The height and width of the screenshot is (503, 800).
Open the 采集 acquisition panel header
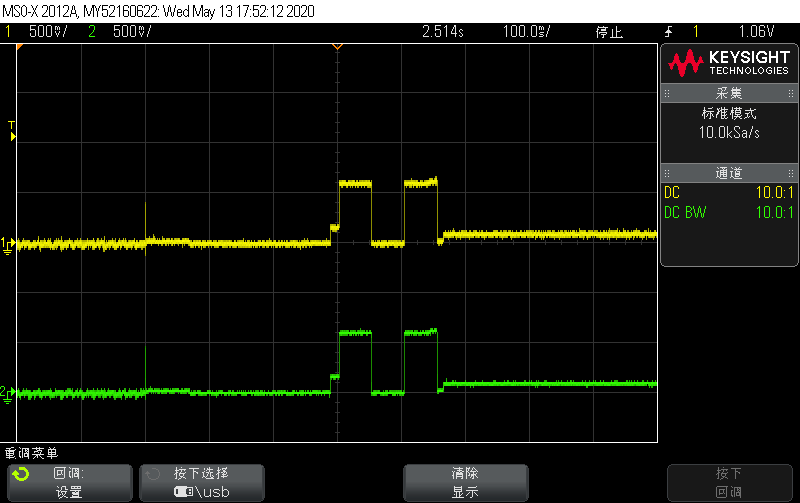(729, 93)
